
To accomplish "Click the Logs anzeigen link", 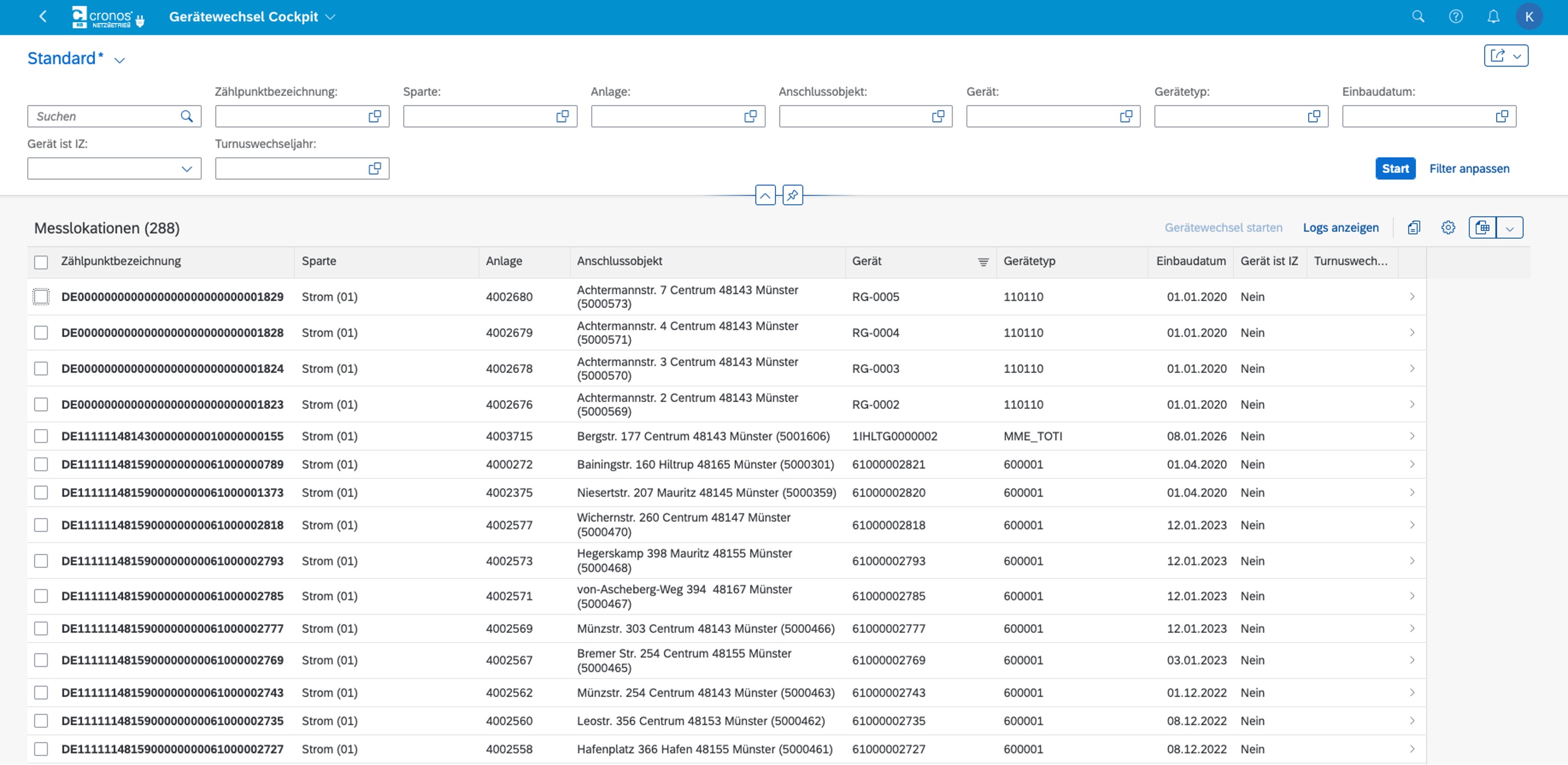I will click(1340, 227).
